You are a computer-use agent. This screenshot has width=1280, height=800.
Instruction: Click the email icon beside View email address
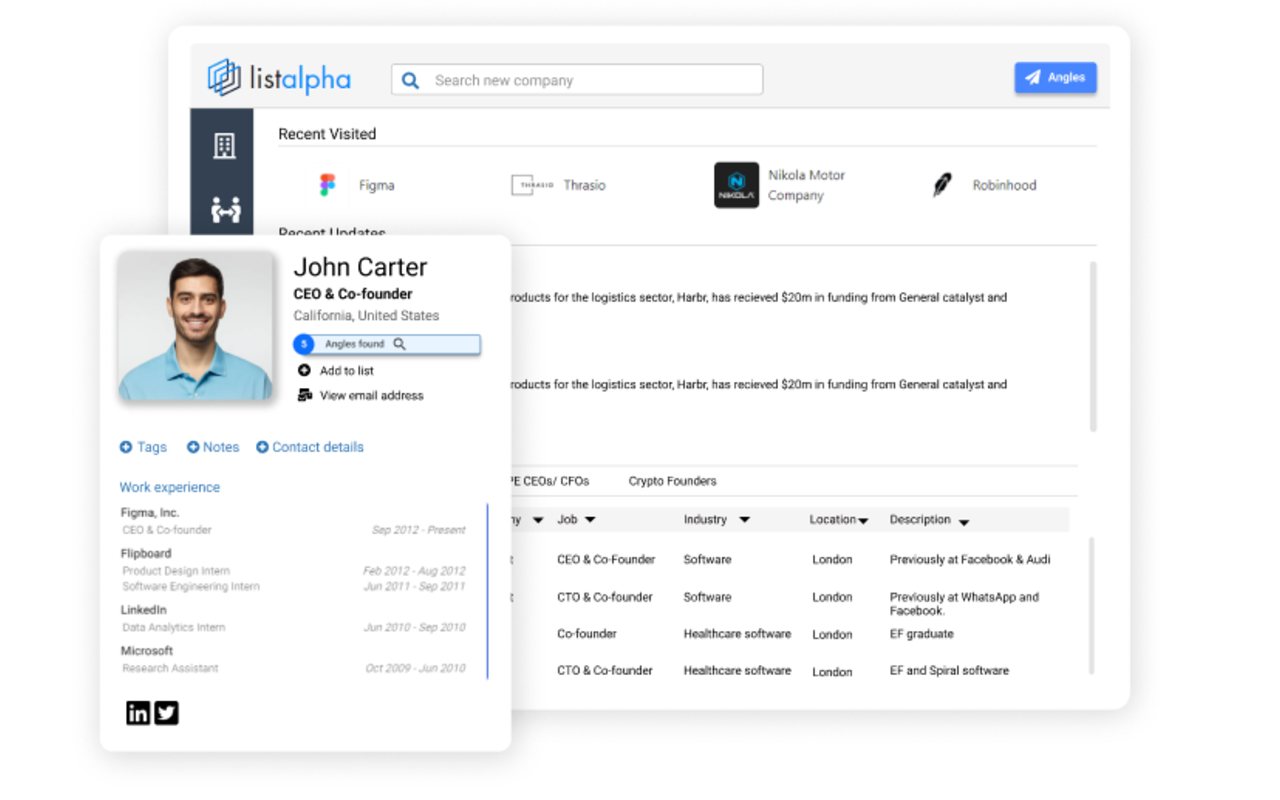tap(305, 394)
